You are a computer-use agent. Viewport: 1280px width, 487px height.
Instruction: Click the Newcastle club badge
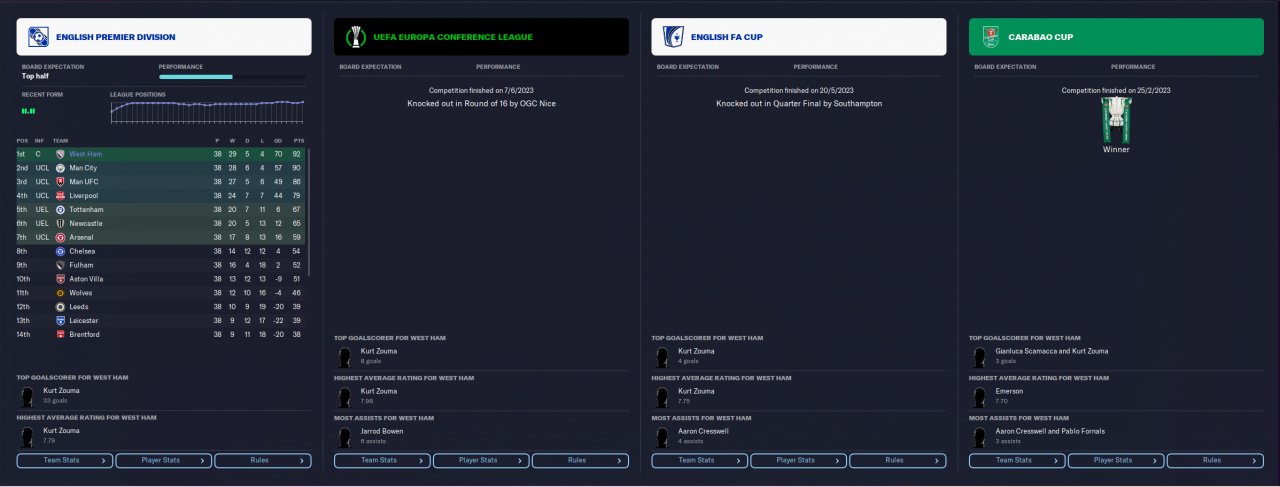[x=60, y=224]
